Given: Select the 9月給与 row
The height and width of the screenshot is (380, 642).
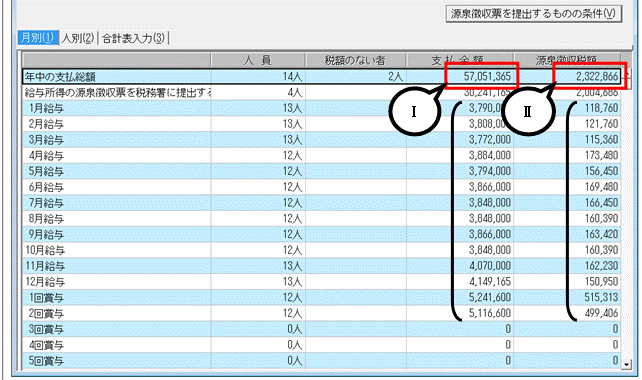Looking at the screenshot, I should click(321, 234).
